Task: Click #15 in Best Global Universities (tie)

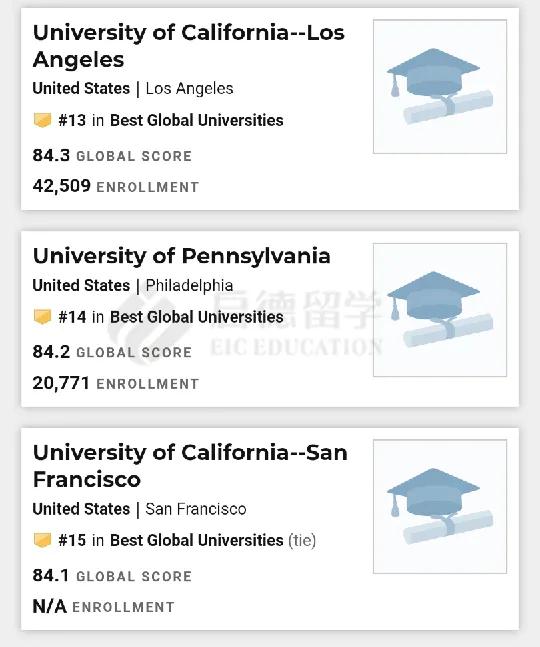Action: point(187,541)
